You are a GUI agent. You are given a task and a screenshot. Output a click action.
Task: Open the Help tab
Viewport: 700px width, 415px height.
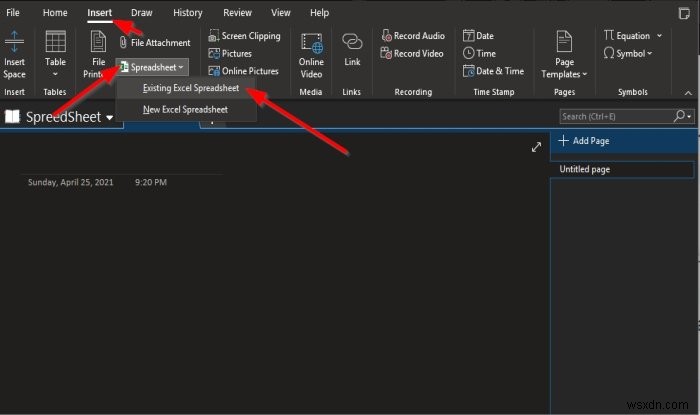point(319,12)
